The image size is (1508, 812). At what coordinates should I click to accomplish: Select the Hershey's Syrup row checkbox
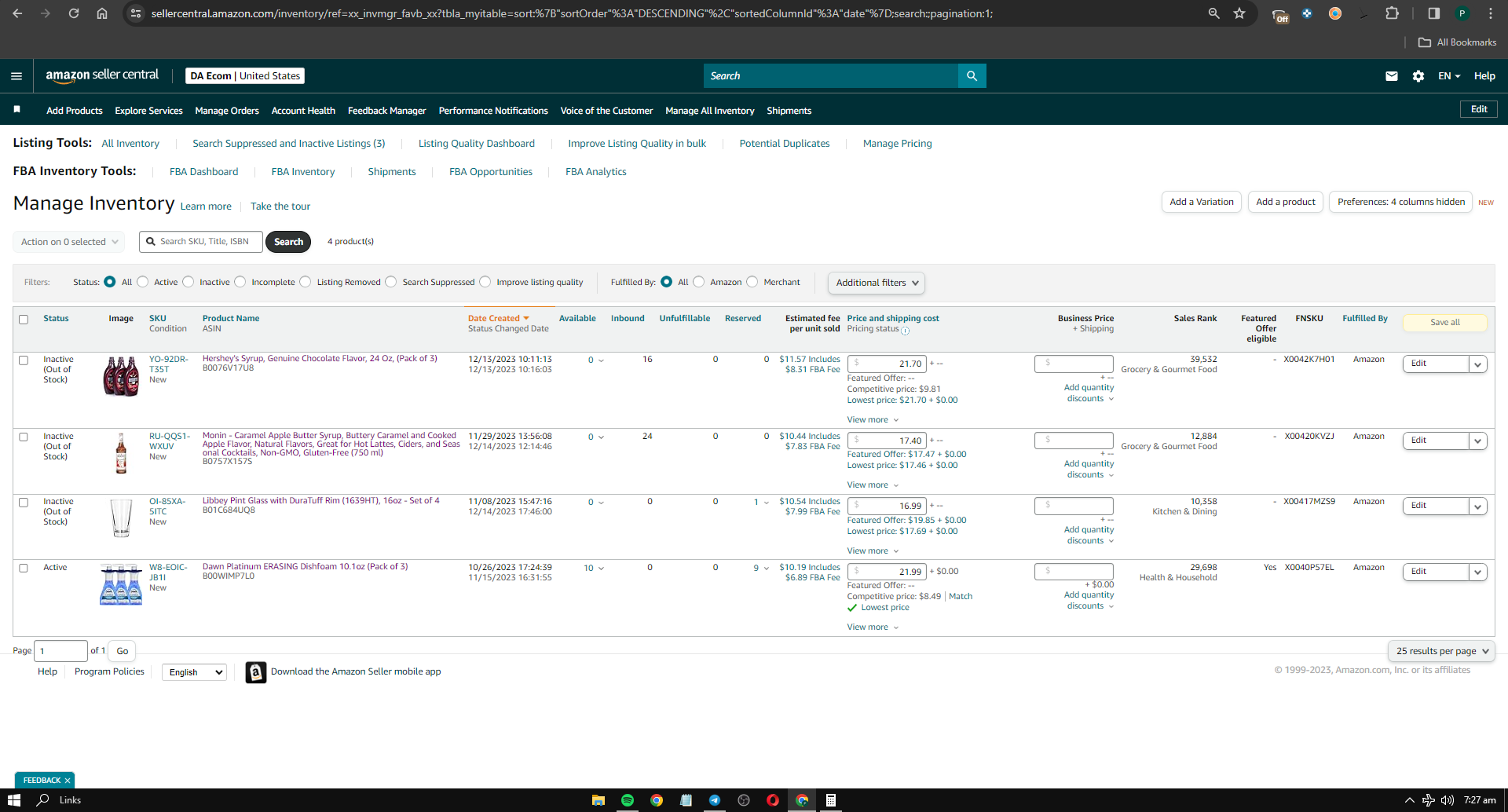click(24, 360)
